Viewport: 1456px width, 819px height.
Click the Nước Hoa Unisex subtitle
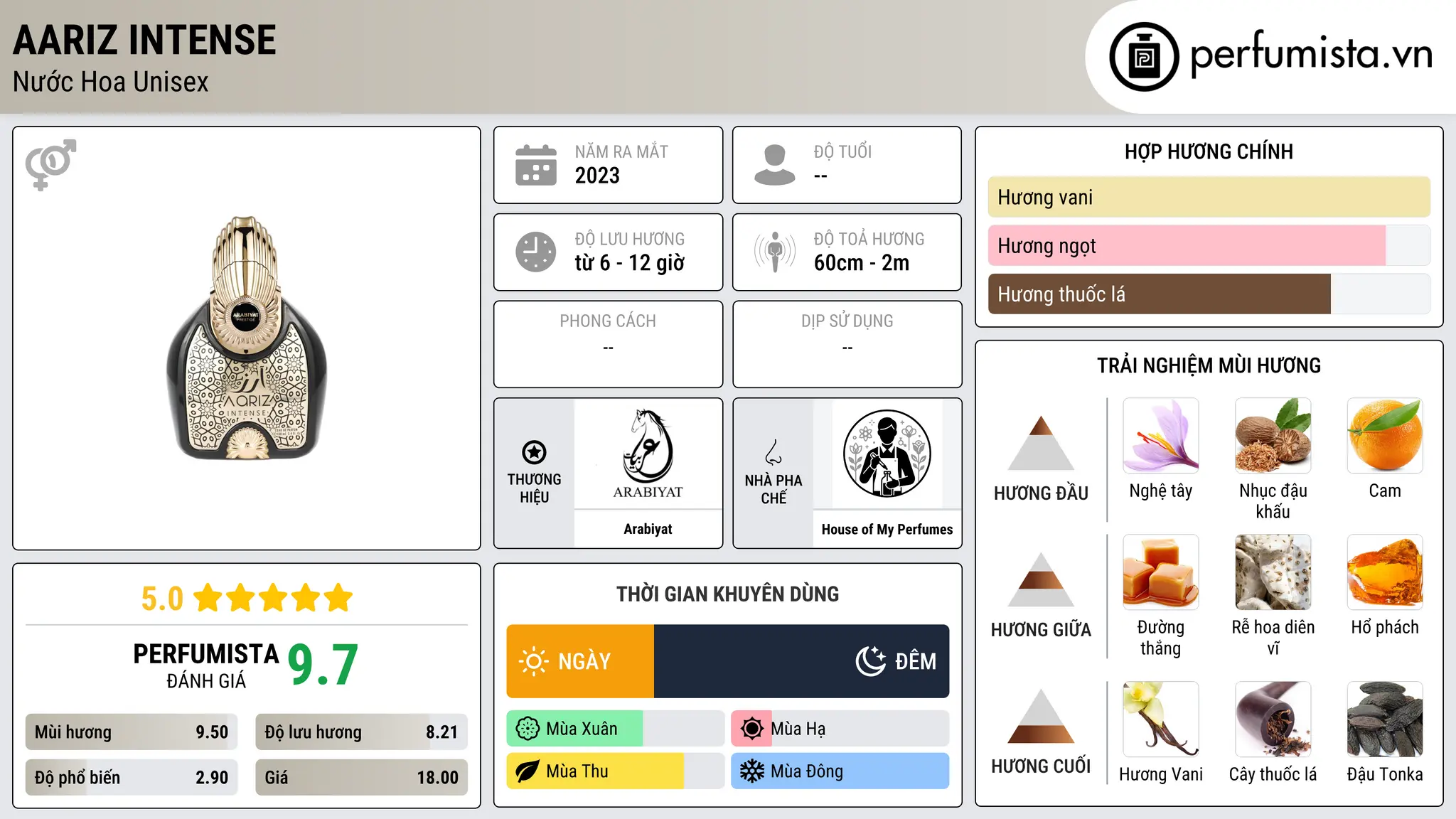coord(111,82)
